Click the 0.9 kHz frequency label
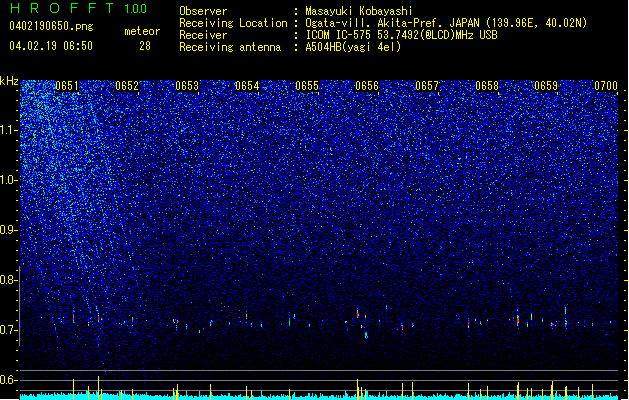 coord(9,230)
